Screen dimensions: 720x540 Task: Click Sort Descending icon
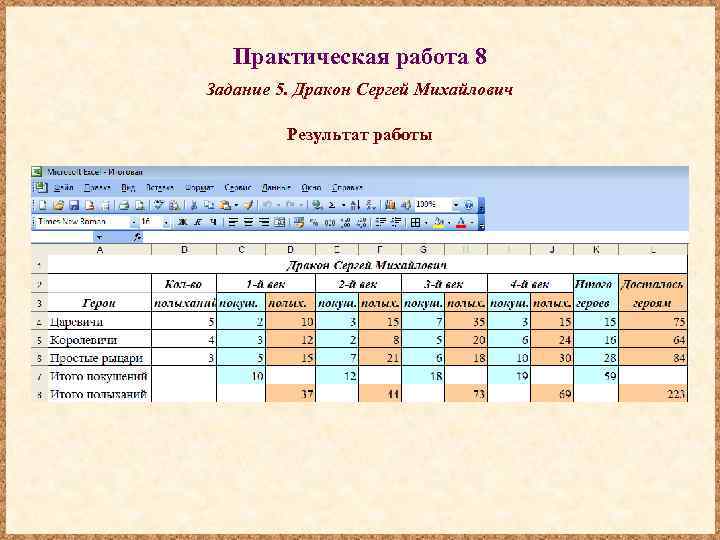[371, 205]
